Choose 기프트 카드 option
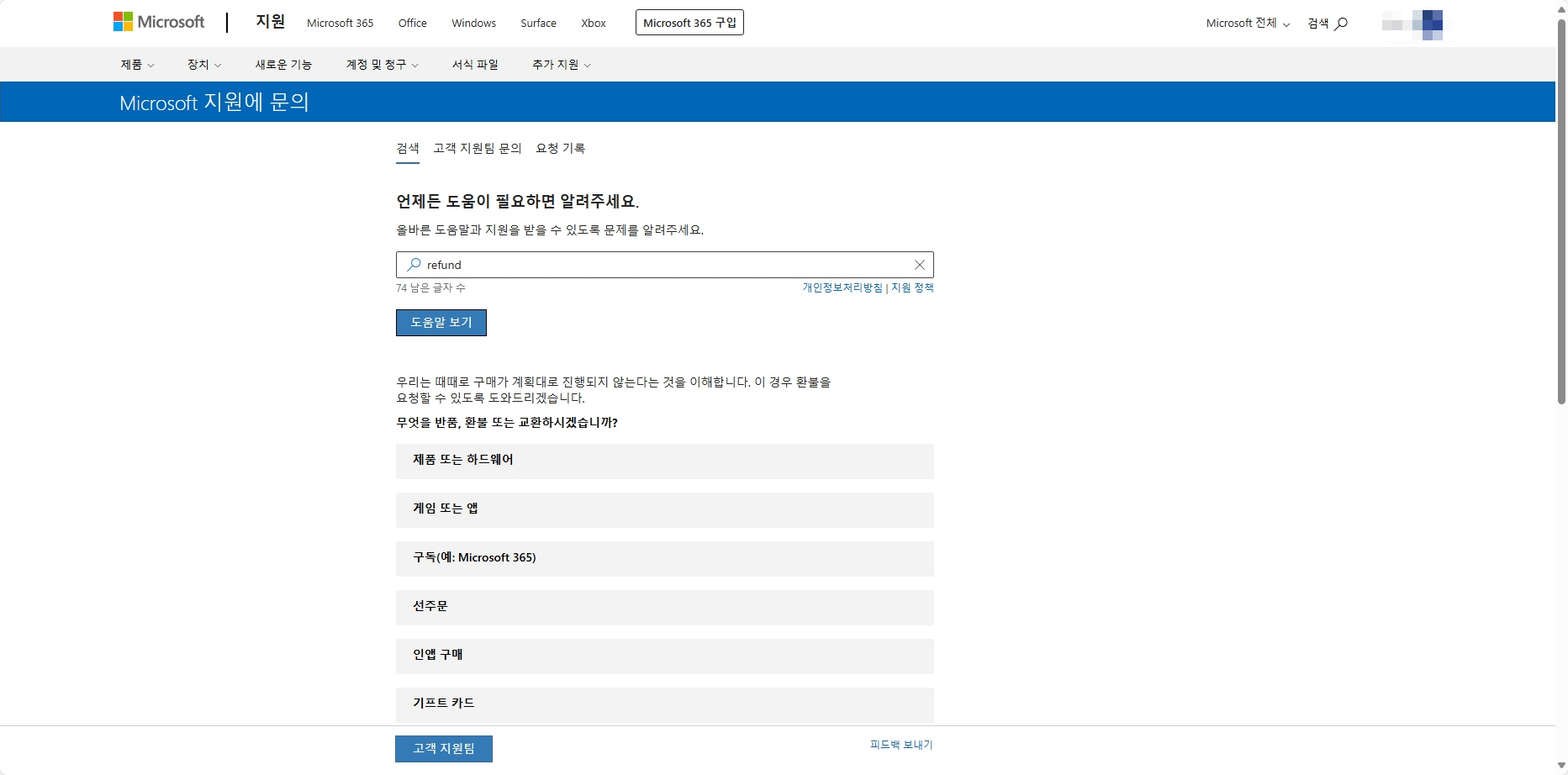The image size is (1568, 775). point(665,705)
